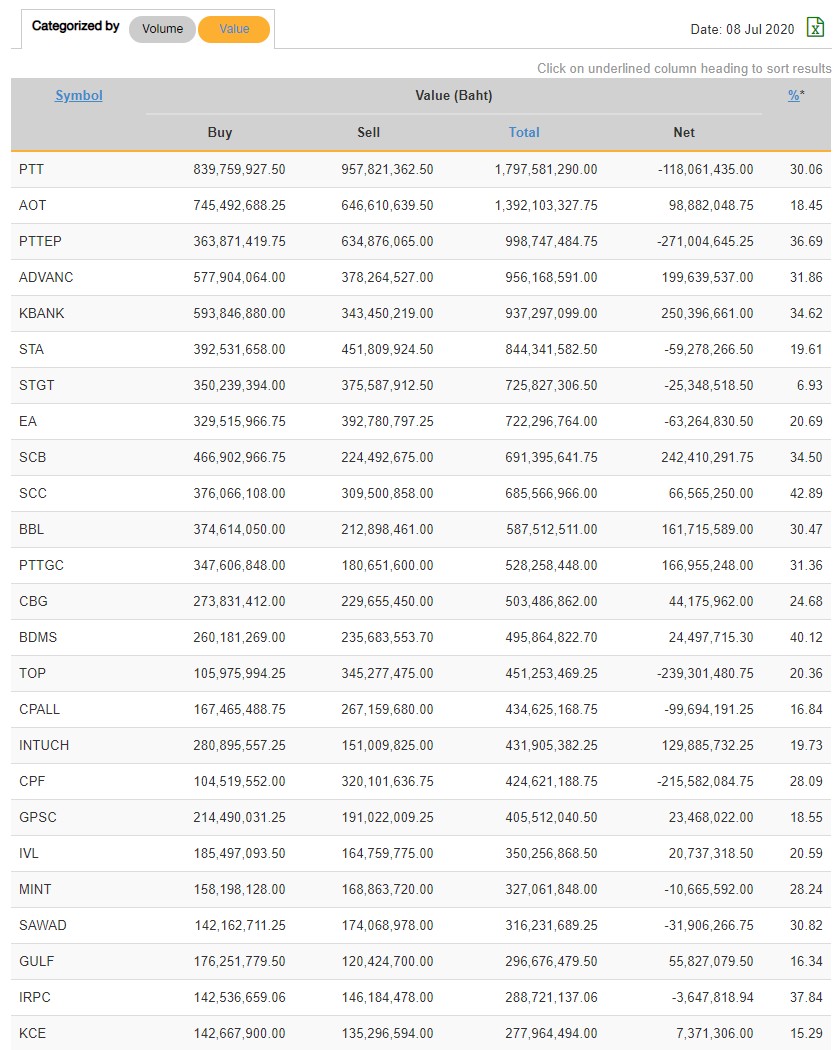Sort results by Symbol column
838x1050 pixels.
[79, 96]
